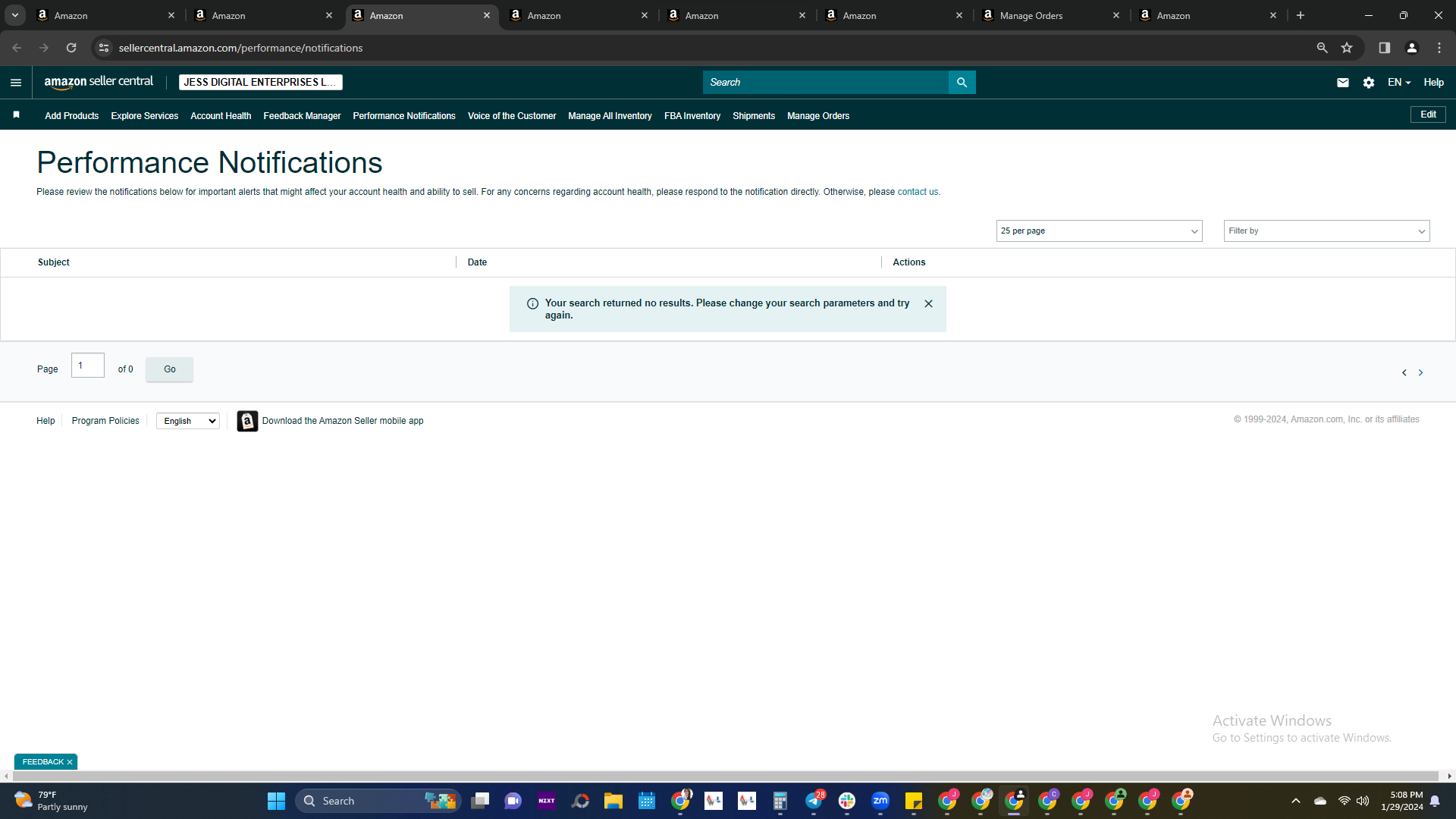The image size is (1456, 819).
Task: Click the Seller Central search field
Action: click(x=826, y=83)
